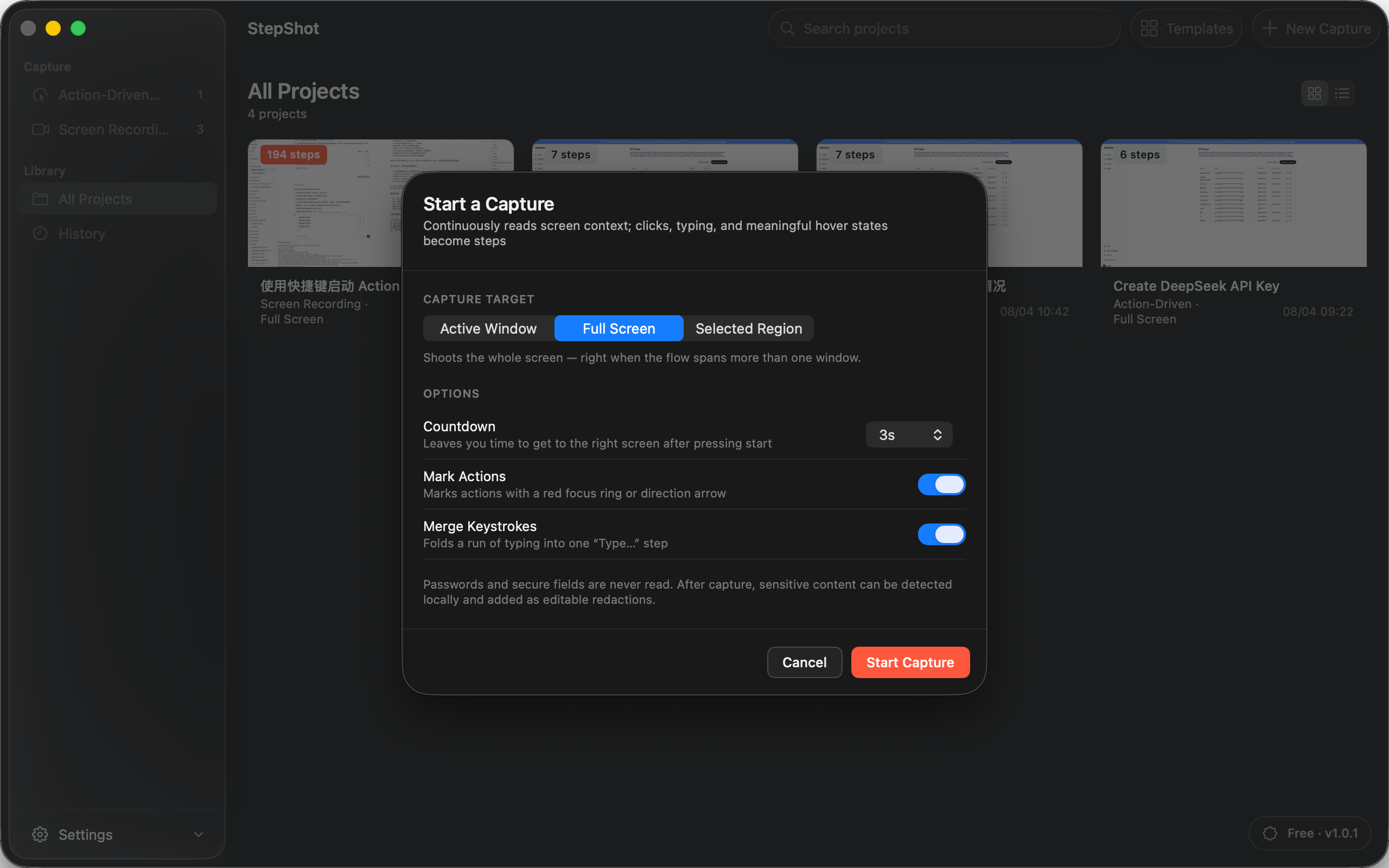The width and height of the screenshot is (1389, 868).
Task: Click the Start Capture button
Action: tap(910, 662)
